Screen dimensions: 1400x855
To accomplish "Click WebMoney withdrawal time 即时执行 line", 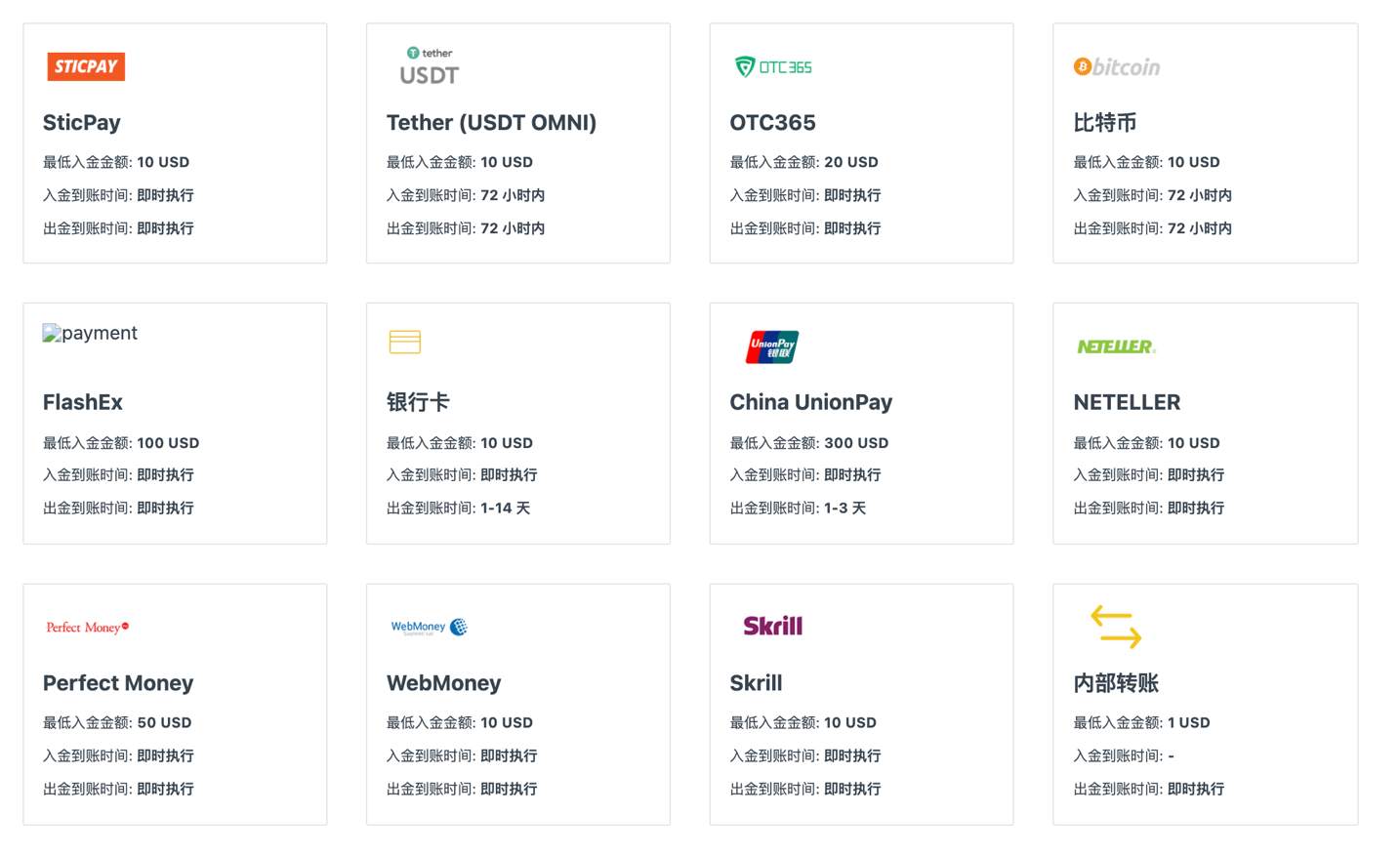I will tap(462, 790).
